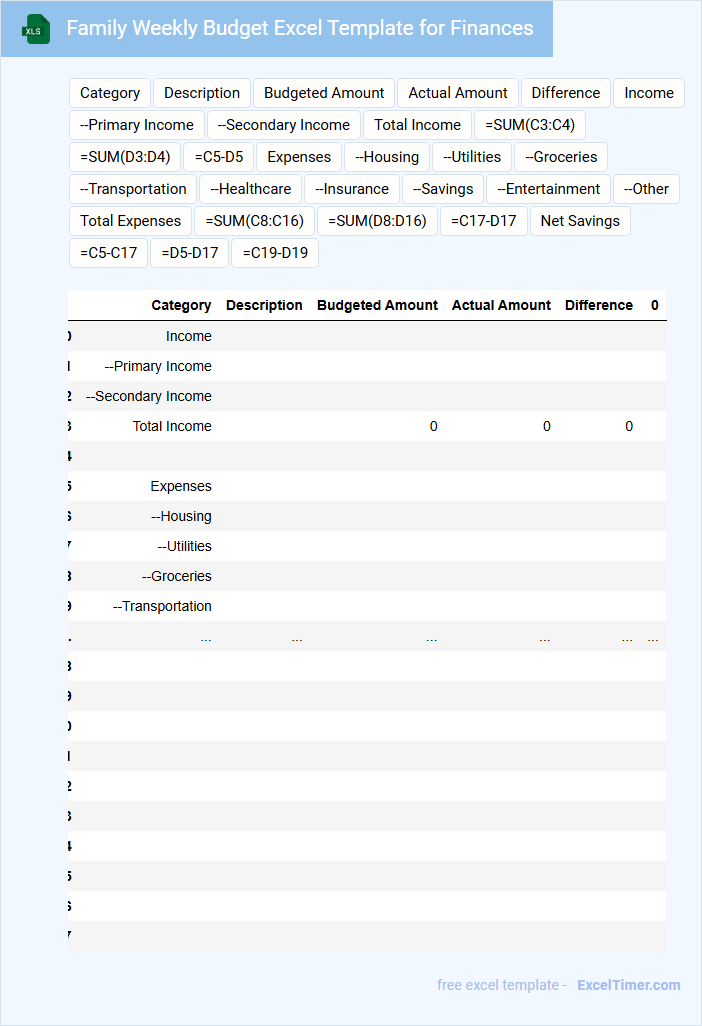702x1026 pixels.
Task: Click the =C19-D19 tag
Action: 275,253
